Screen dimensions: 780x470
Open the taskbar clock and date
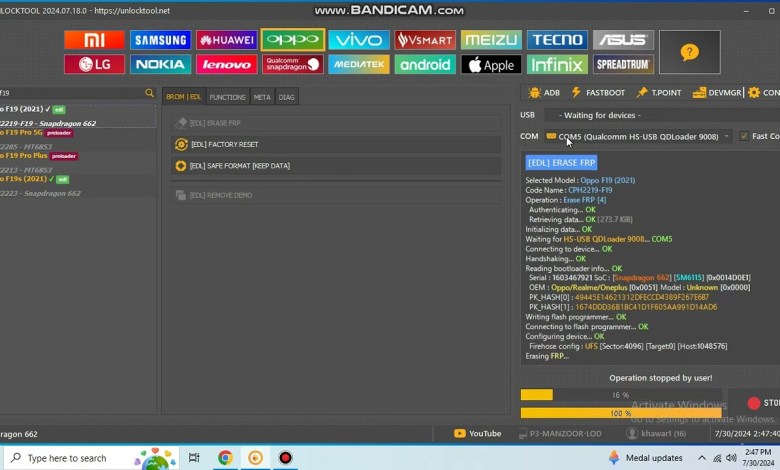click(758, 458)
